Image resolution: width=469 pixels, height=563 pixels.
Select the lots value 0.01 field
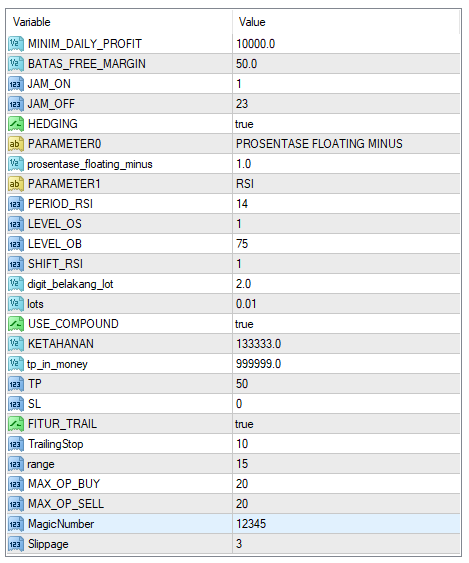[x=346, y=304]
